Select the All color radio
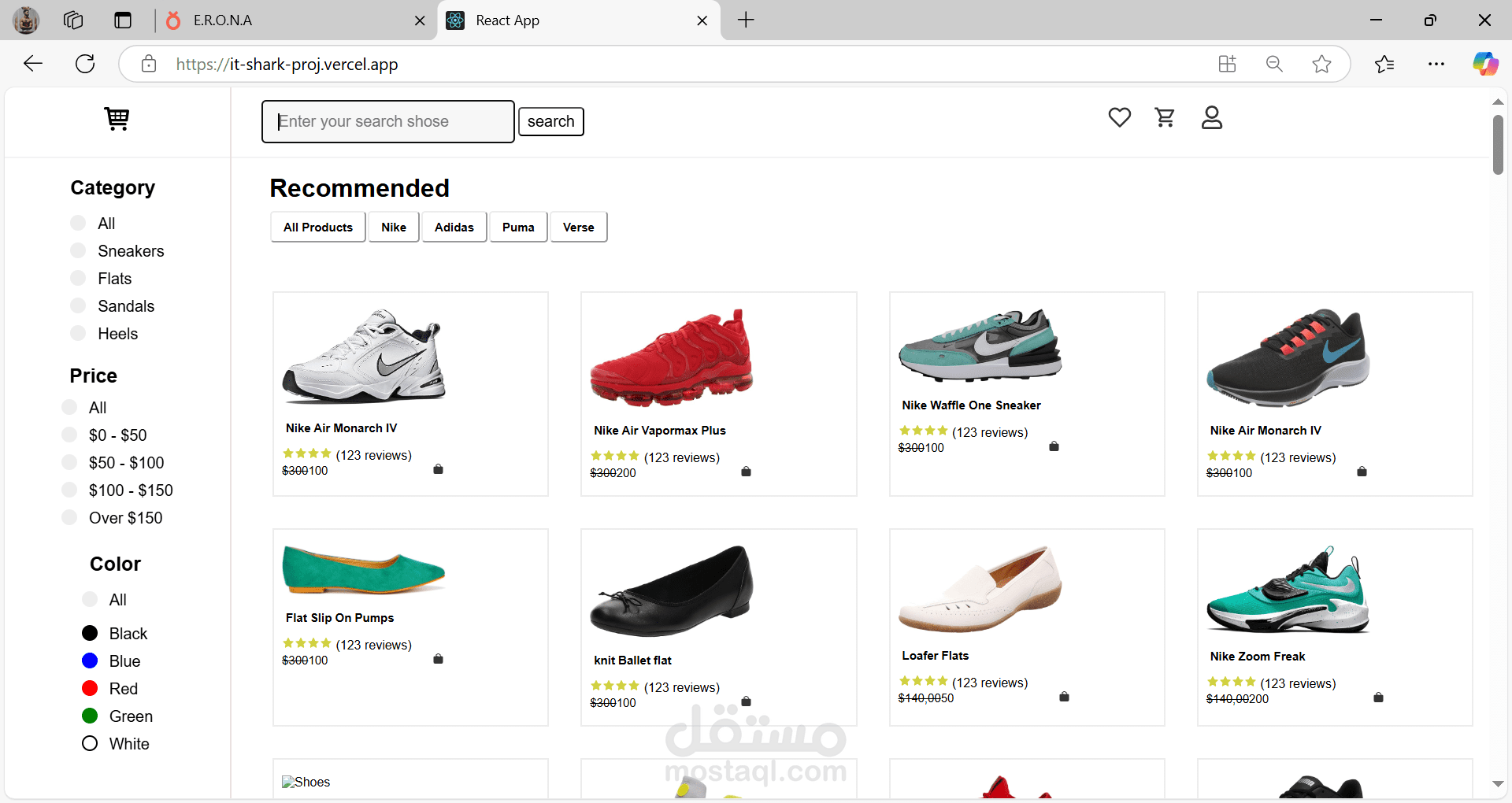1512x803 pixels. click(90, 599)
